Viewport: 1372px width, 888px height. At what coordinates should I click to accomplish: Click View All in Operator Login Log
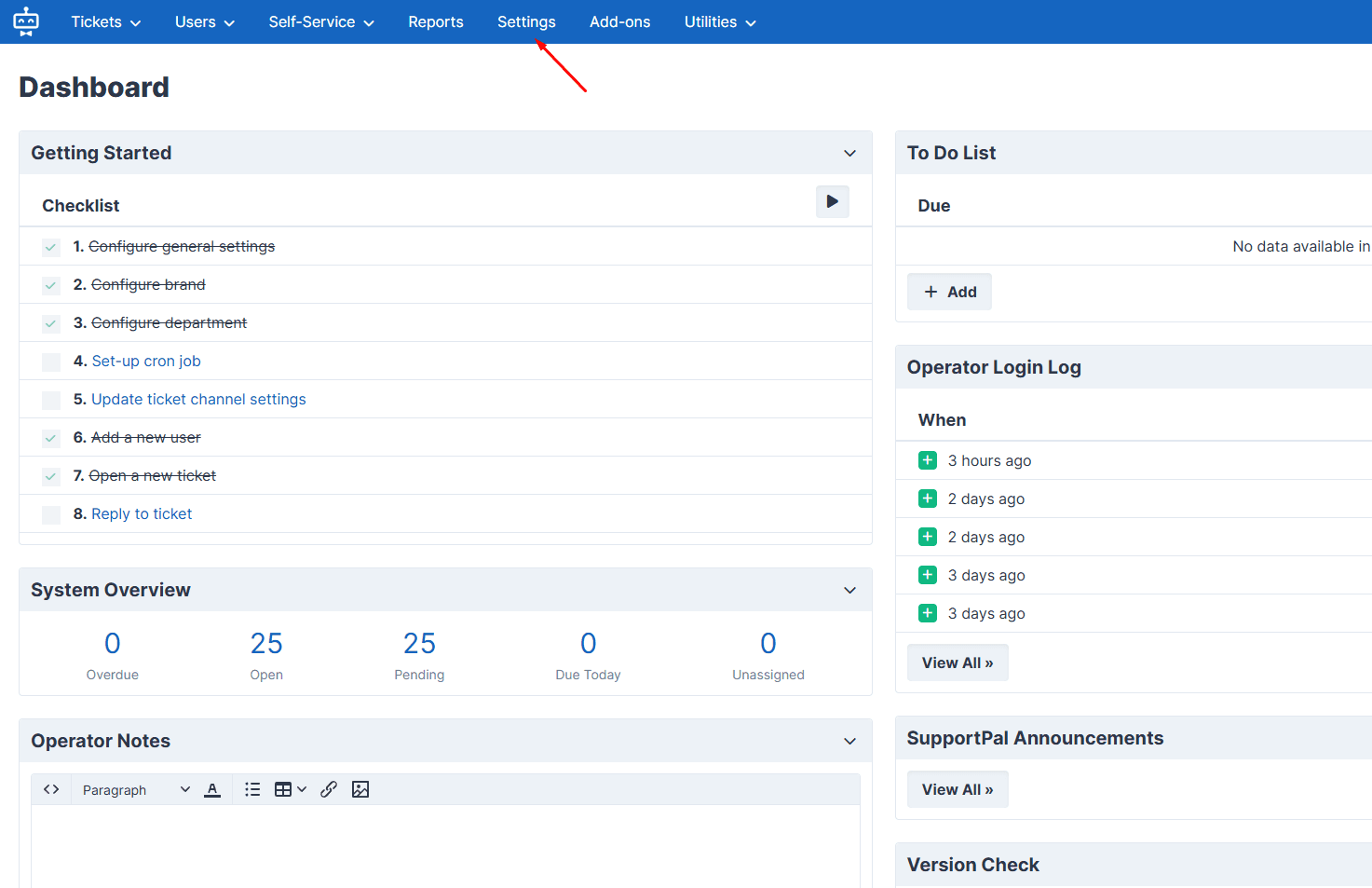958,663
